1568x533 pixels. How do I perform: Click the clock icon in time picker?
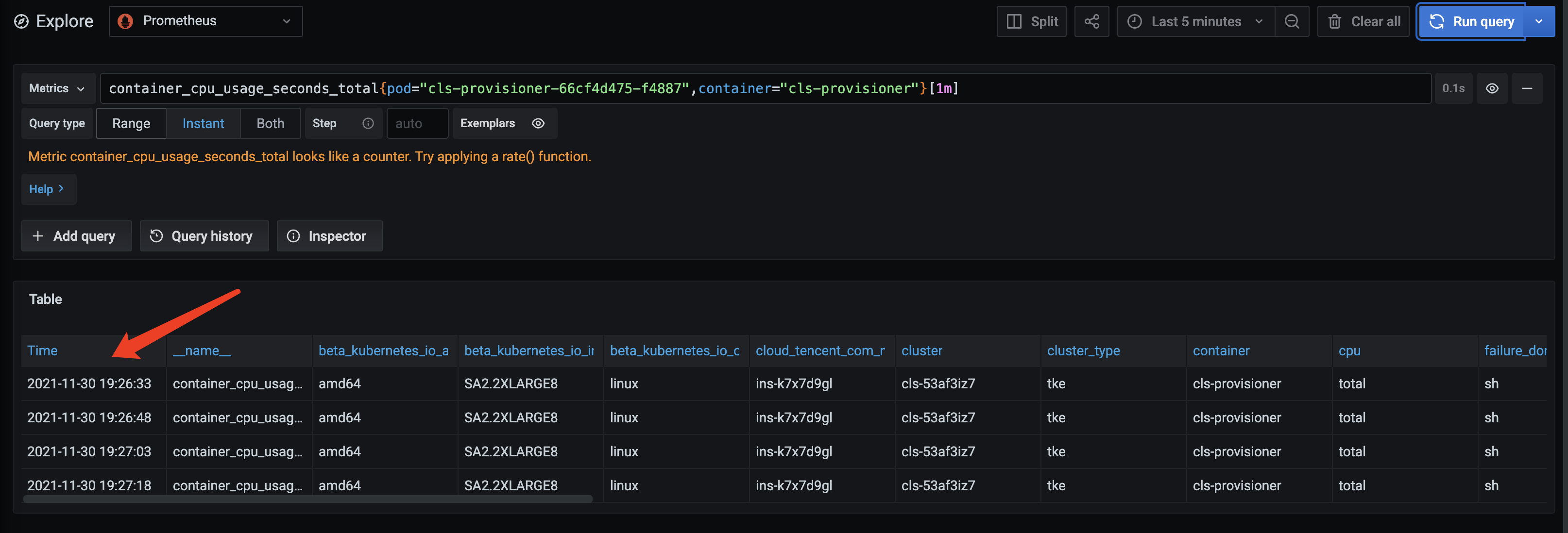point(1135,21)
